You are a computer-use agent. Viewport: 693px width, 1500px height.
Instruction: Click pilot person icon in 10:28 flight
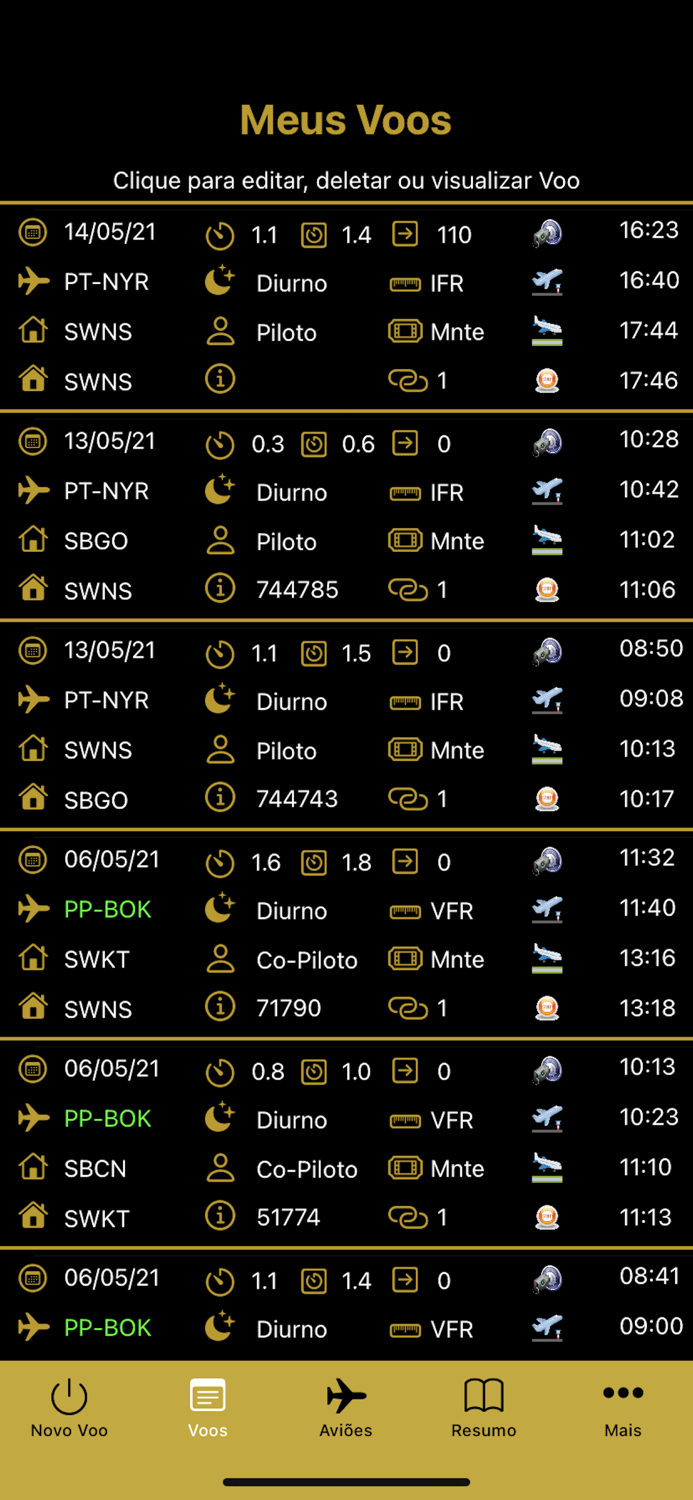pos(220,541)
